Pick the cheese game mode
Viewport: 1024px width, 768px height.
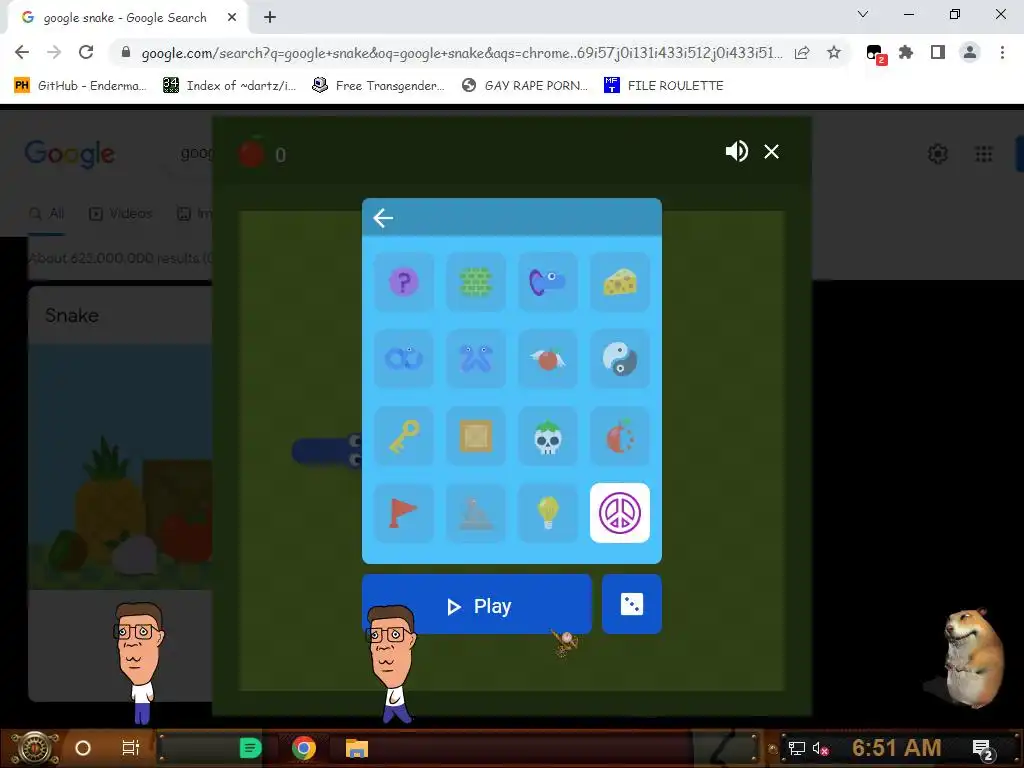620,282
